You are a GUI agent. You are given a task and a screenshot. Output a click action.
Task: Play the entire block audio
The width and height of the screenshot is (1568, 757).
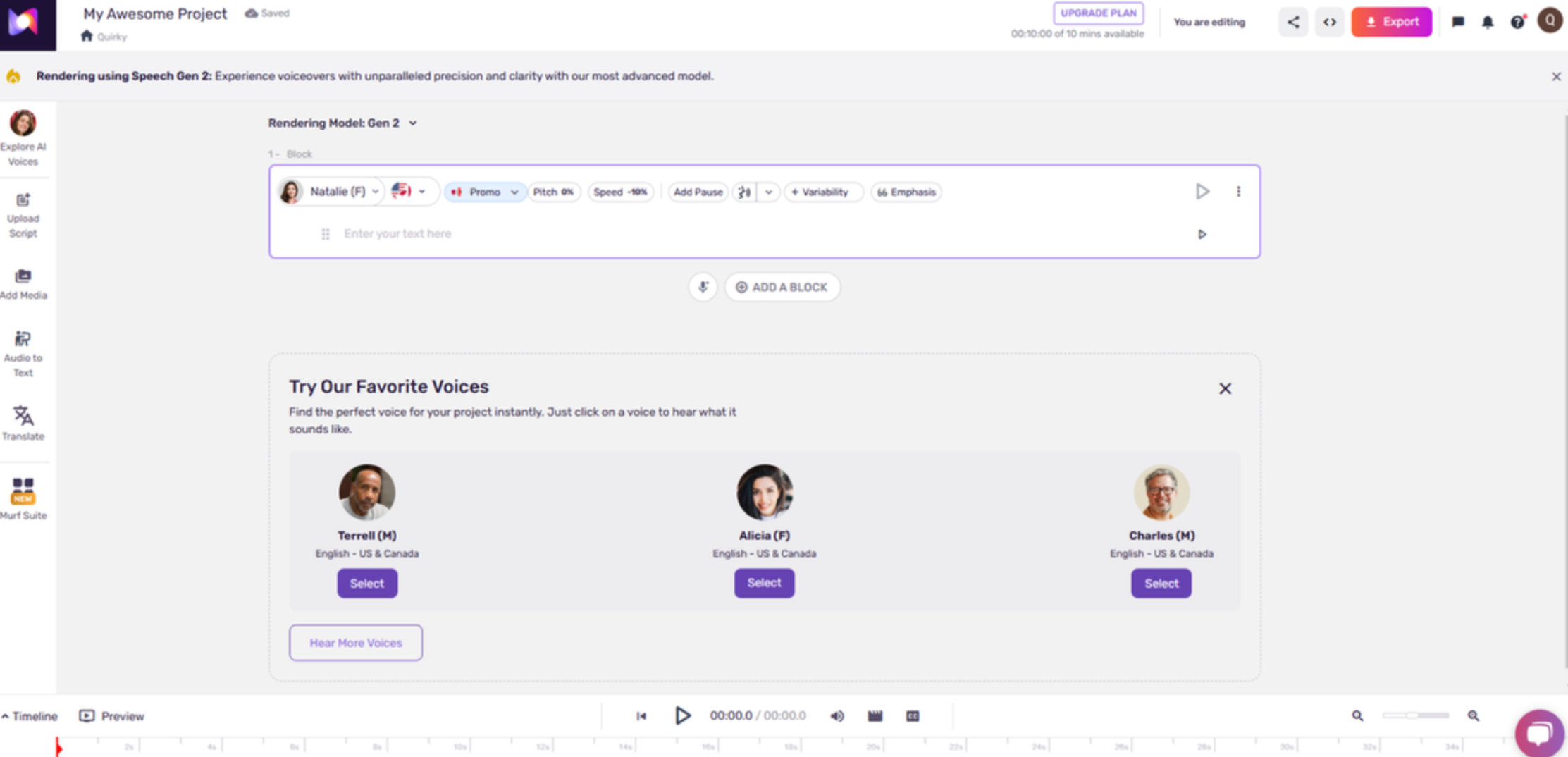pos(1203,192)
